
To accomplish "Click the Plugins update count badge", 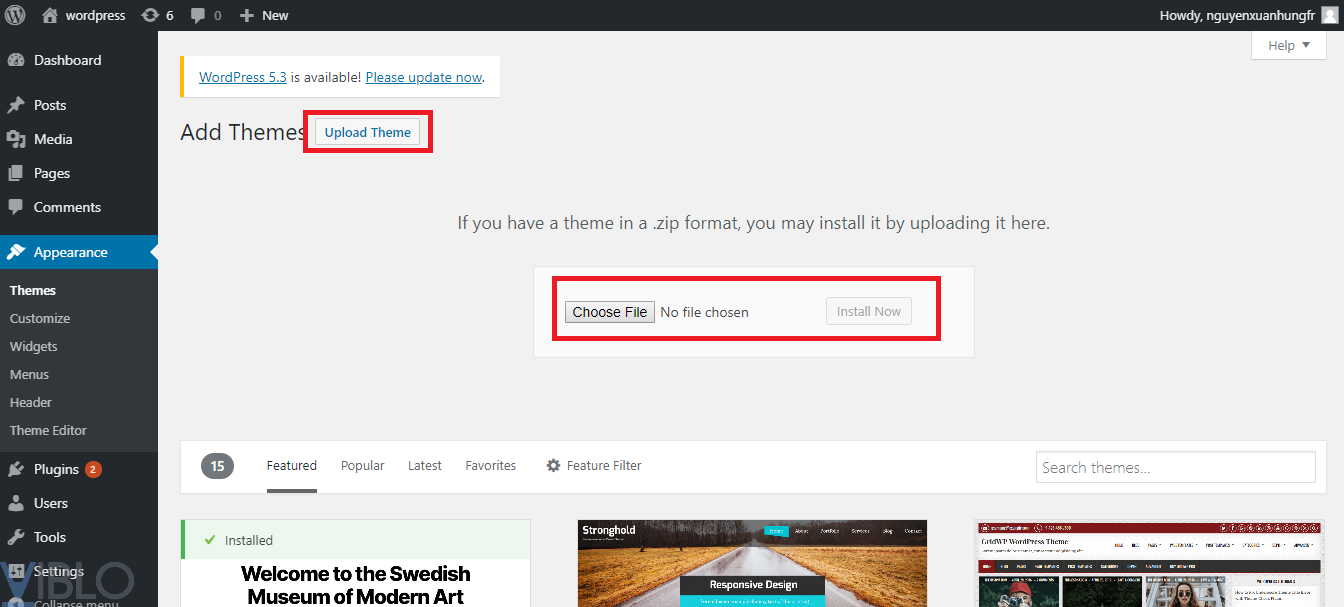I will tap(93, 469).
